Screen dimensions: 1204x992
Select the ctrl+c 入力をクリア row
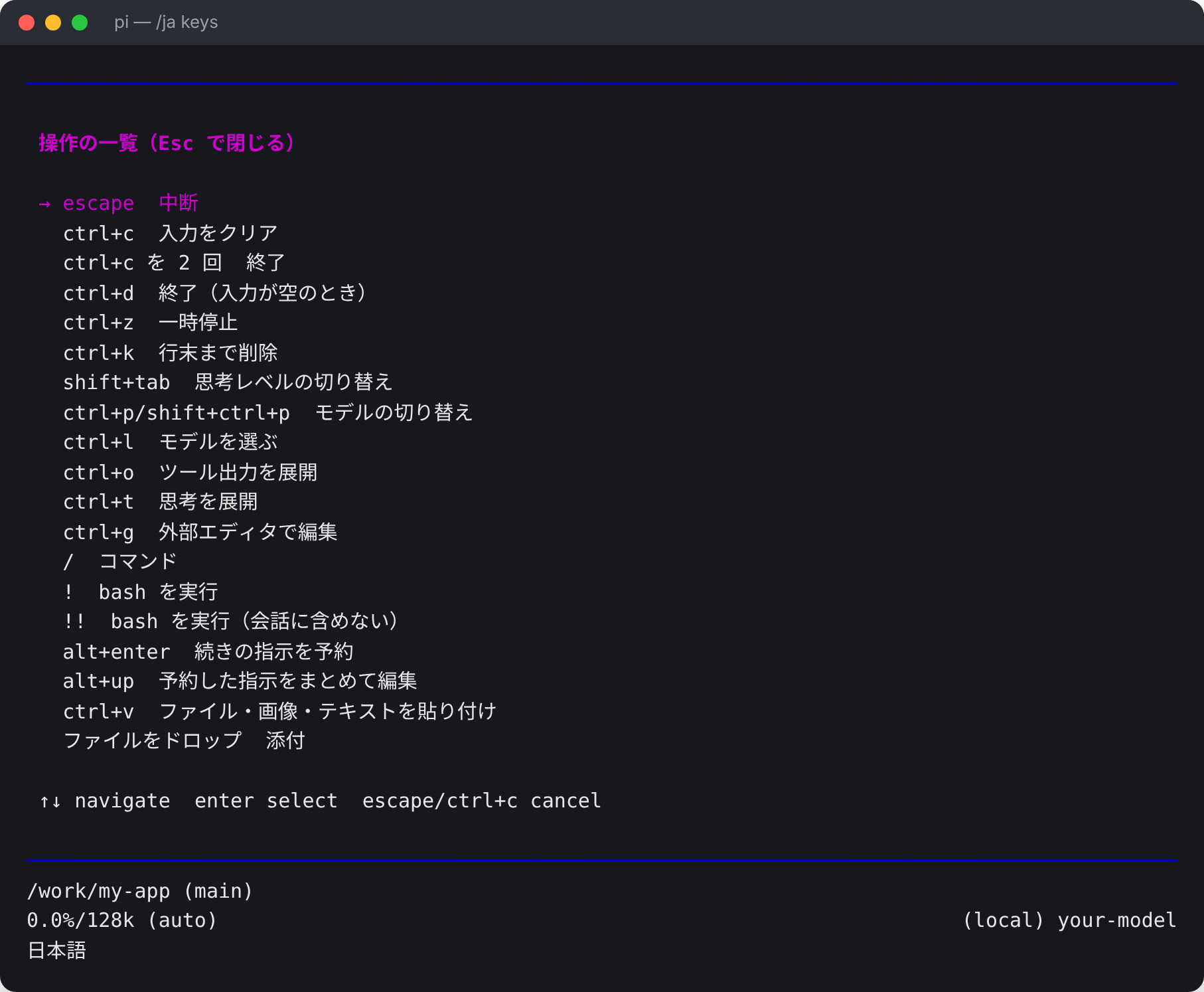[x=171, y=233]
